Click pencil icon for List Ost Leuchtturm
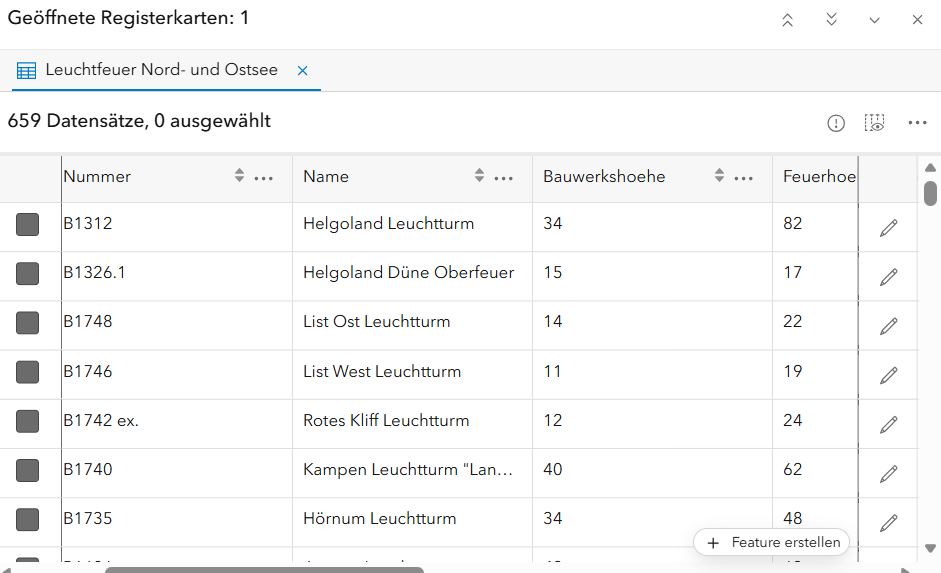The image size is (941, 573). [x=888, y=326]
